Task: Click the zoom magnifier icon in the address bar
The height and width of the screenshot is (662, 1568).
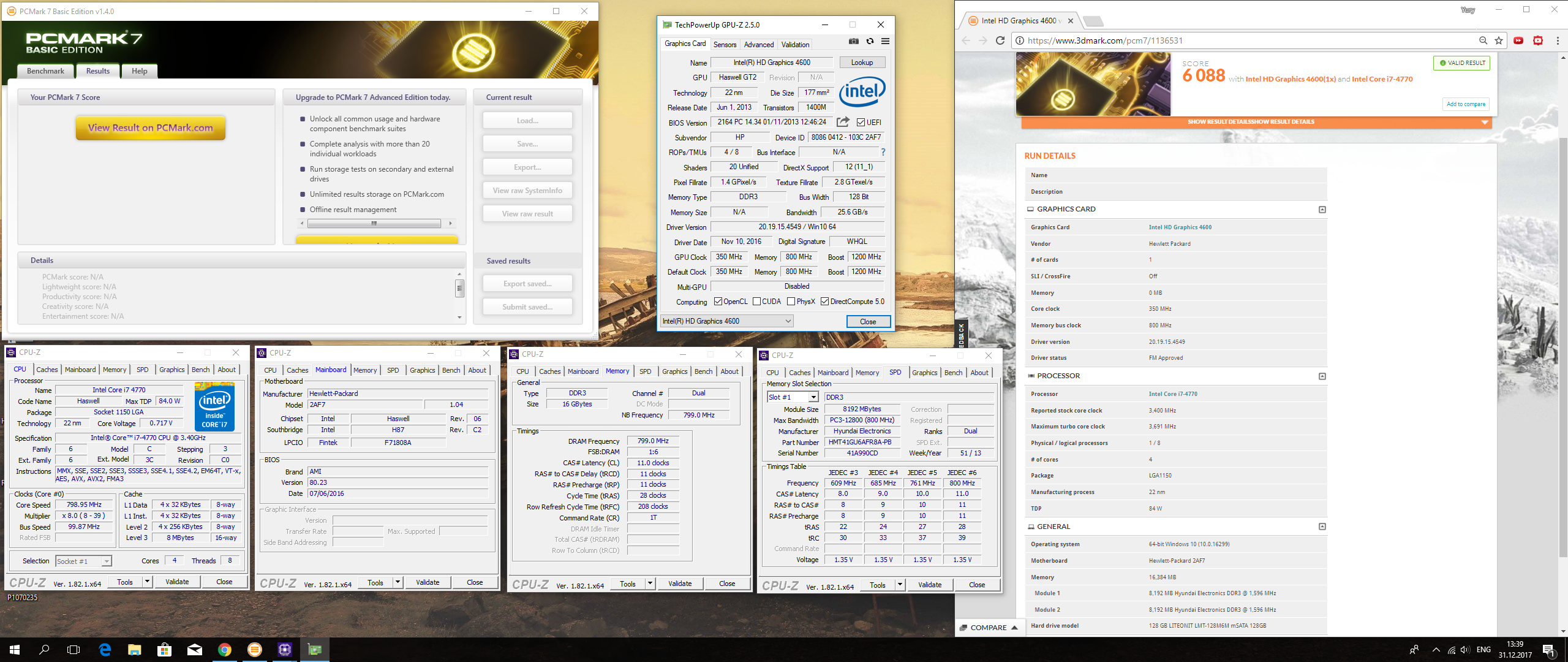Action: coord(1483,40)
